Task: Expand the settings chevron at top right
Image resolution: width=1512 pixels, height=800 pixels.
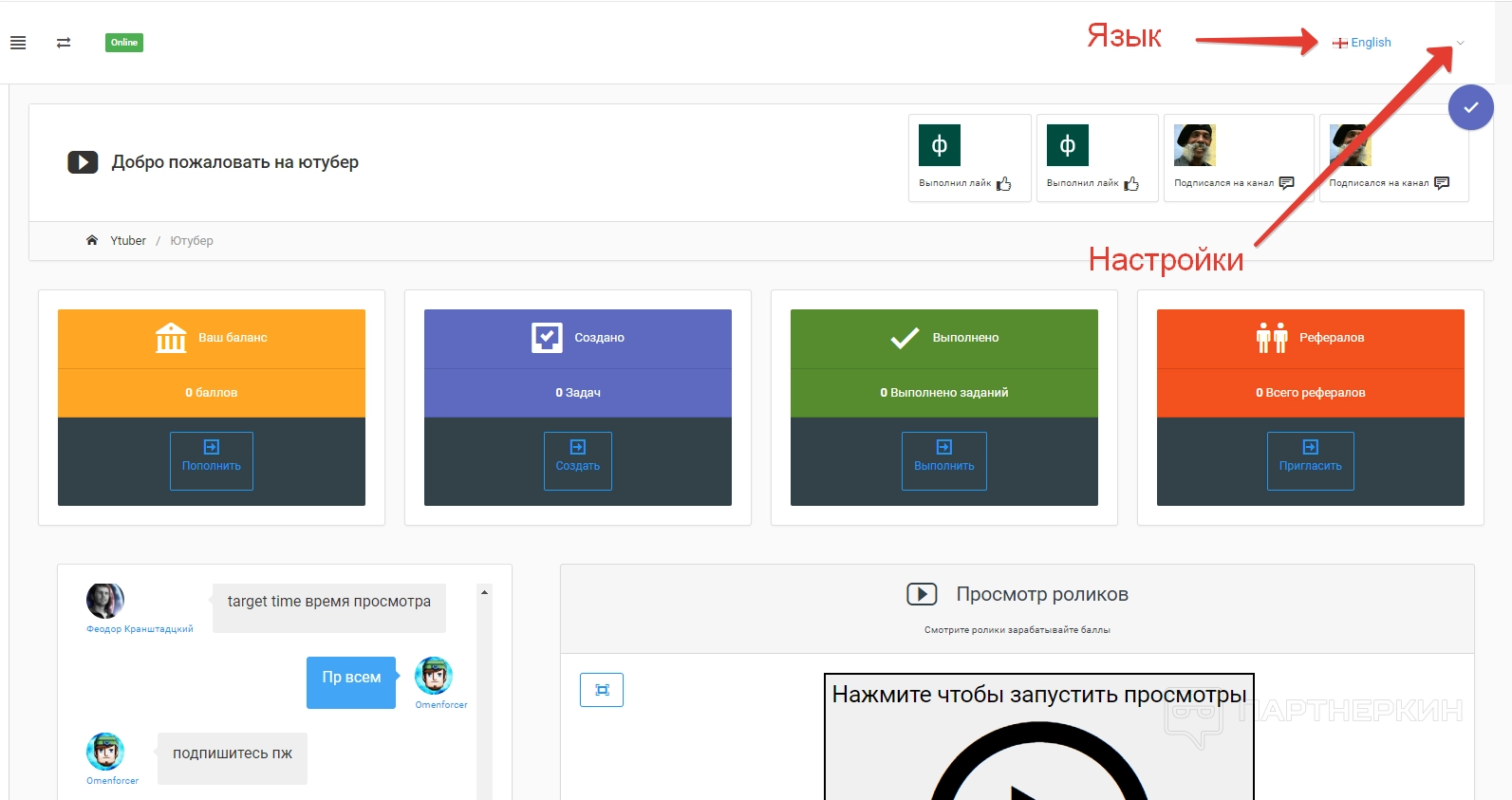Action: (x=1461, y=43)
